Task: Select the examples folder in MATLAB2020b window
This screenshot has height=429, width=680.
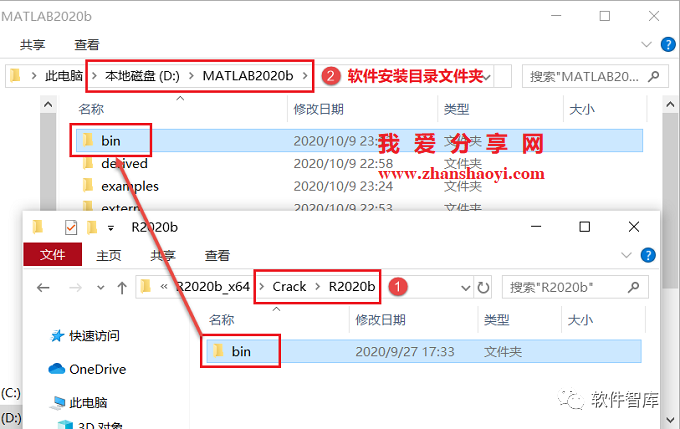Action: tap(130, 186)
